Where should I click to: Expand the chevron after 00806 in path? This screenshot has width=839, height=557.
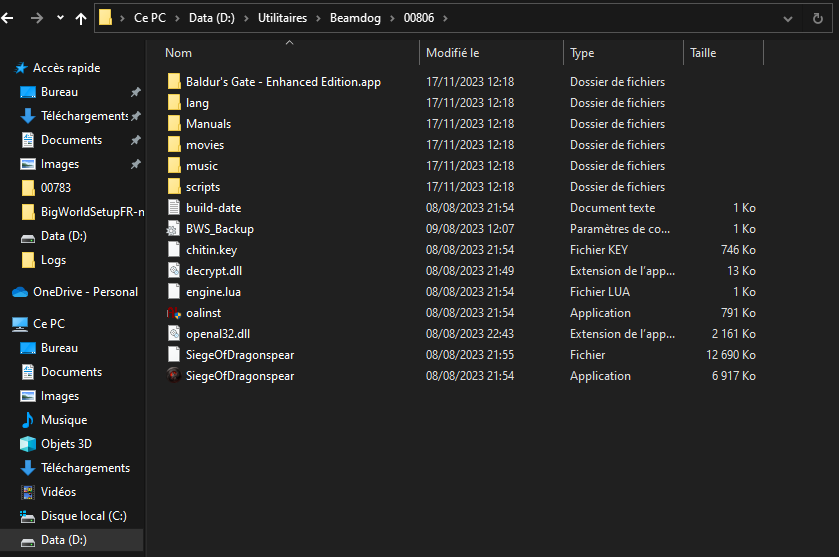(x=445, y=18)
